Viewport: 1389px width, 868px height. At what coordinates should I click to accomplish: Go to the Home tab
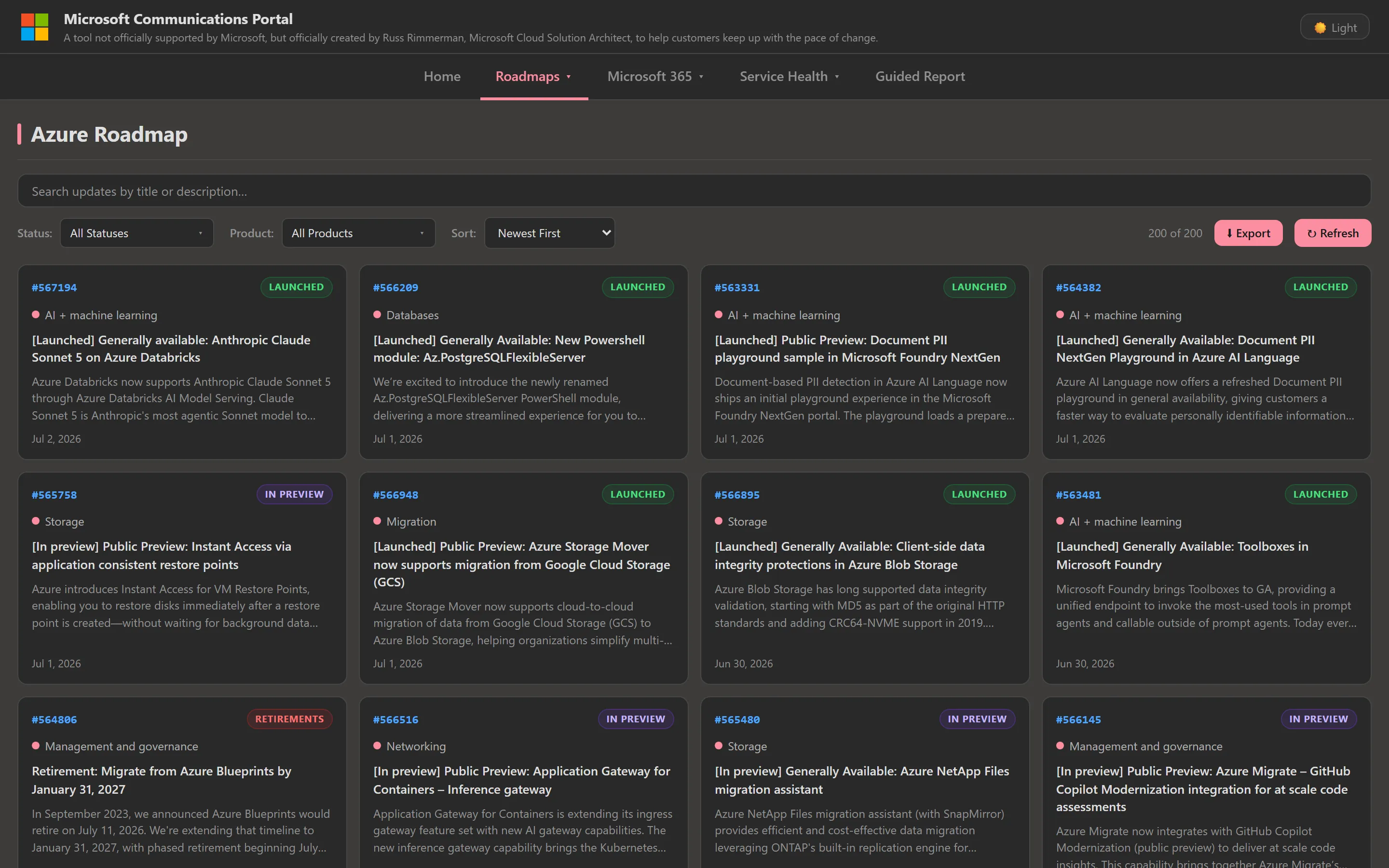tap(442, 76)
